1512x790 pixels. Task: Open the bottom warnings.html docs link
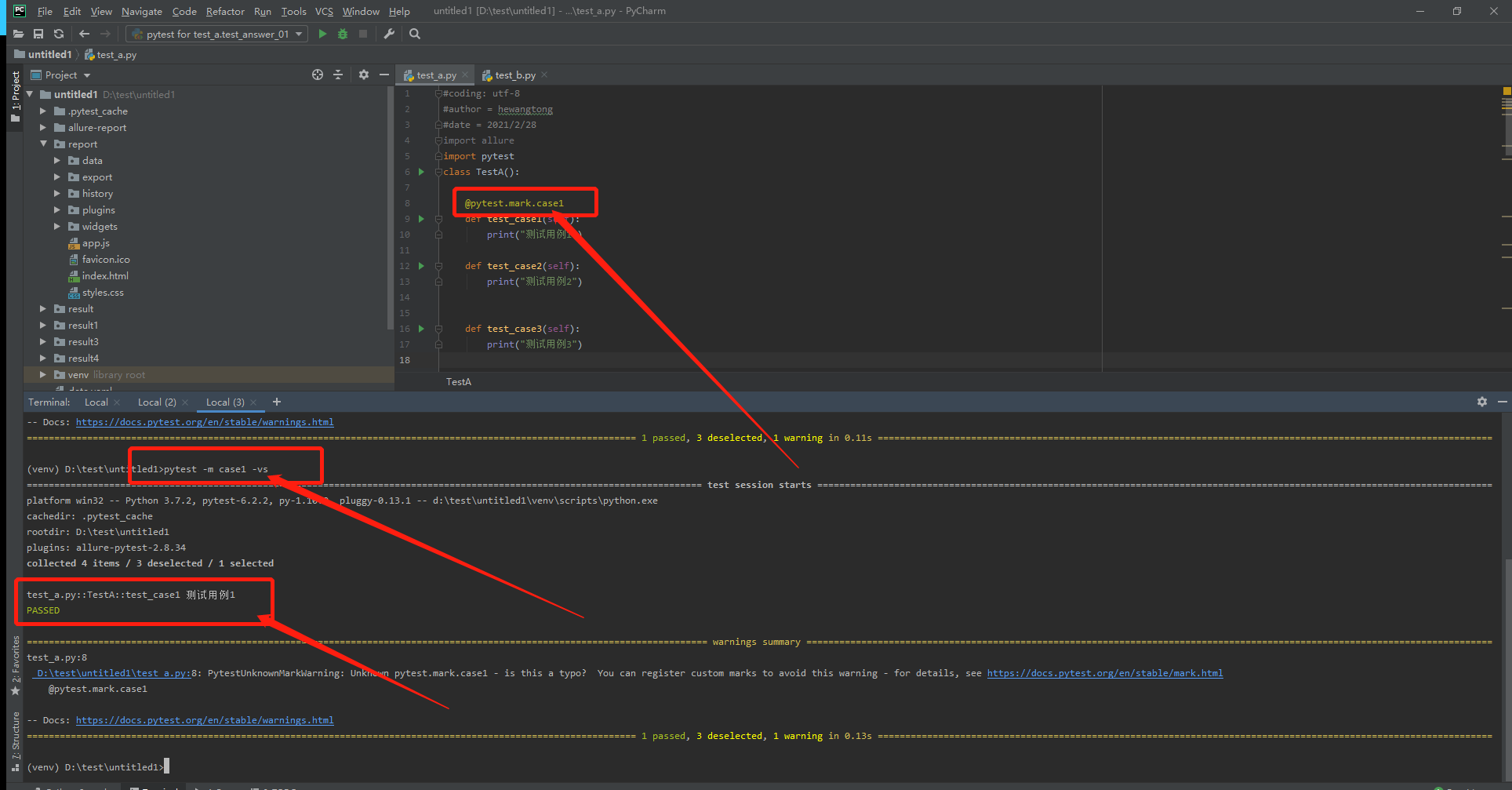point(205,720)
